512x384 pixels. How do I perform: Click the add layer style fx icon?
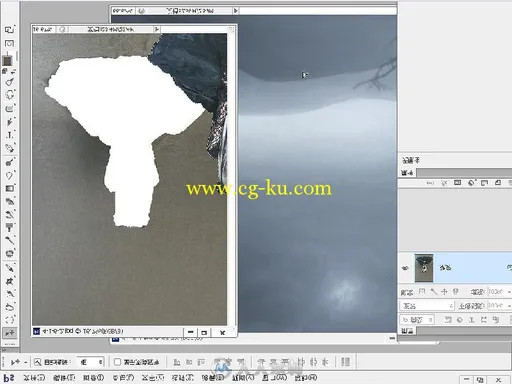444,183
